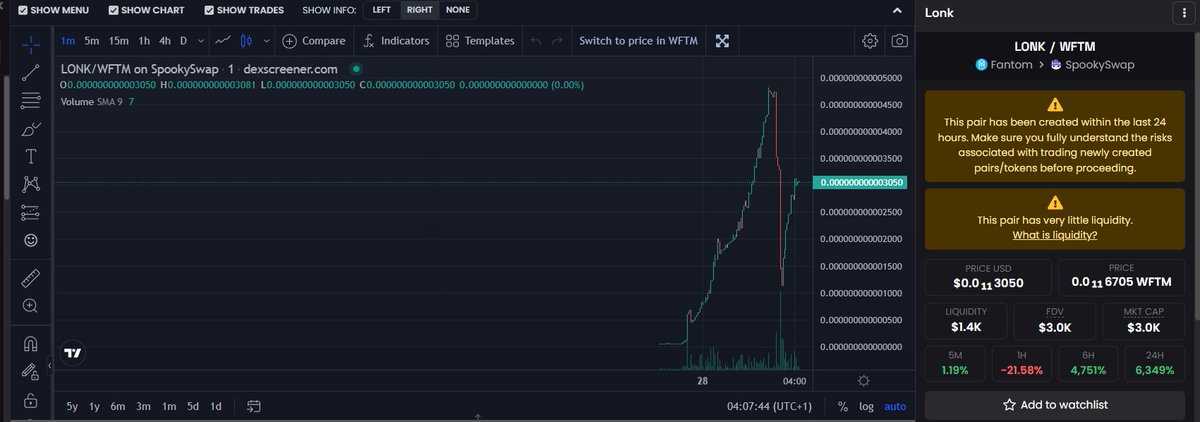Click the 24H change value 6,349%
The width and height of the screenshot is (1200, 422).
[1156, 369]
